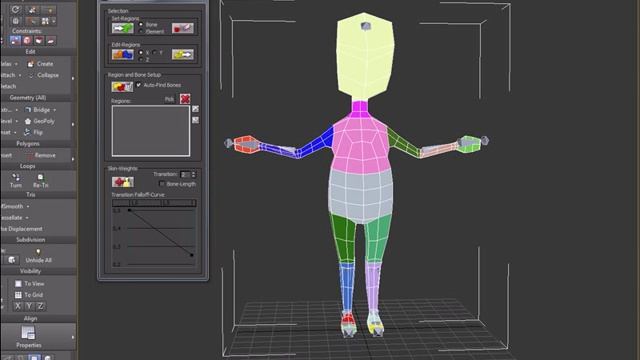Click the Region and Bone Setup icon button
The width and height of the screenshot is (640, 360).
click(122, 87)
